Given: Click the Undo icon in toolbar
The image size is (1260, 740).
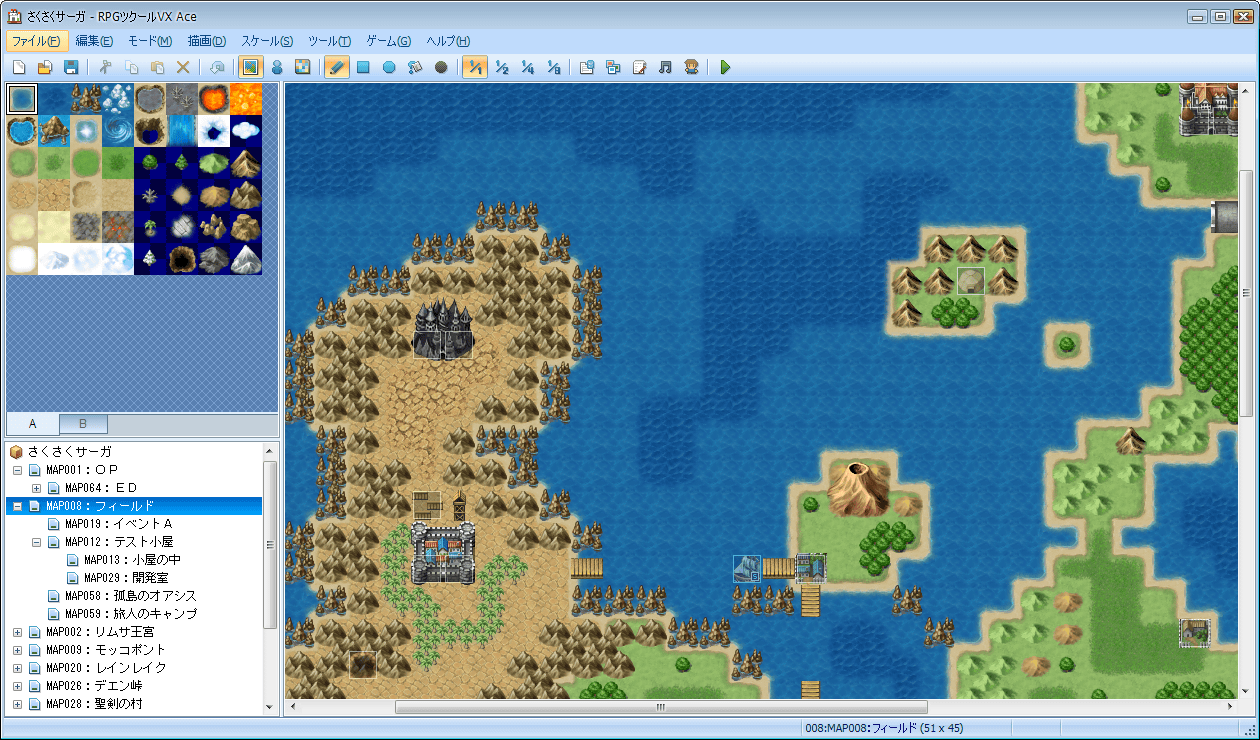Looking at the screenshot, I should click(217, 67).
